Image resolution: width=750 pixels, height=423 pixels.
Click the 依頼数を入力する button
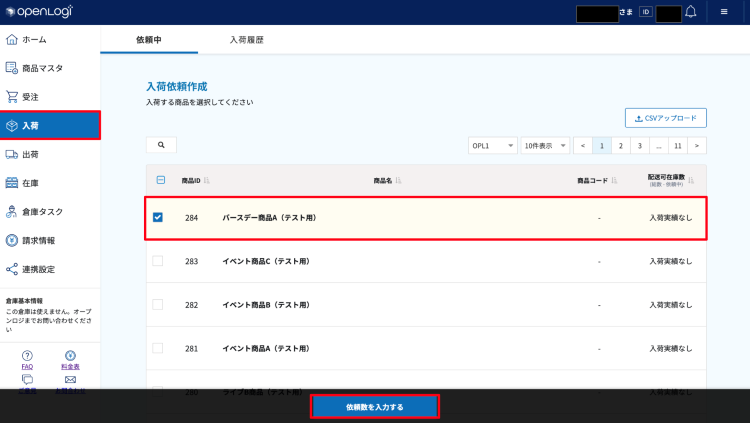coord(375,407)
